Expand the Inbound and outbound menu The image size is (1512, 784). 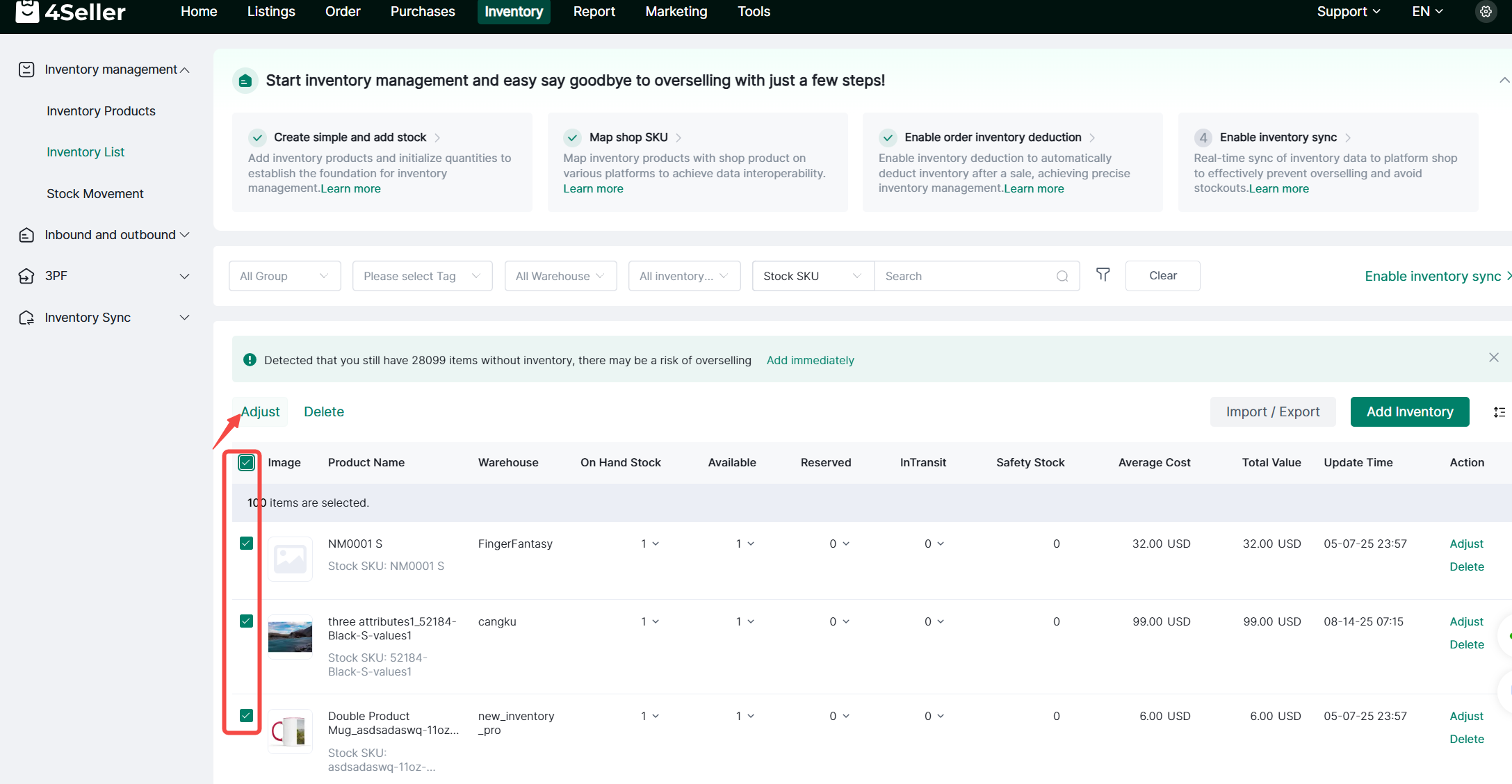tap(111, 235)
